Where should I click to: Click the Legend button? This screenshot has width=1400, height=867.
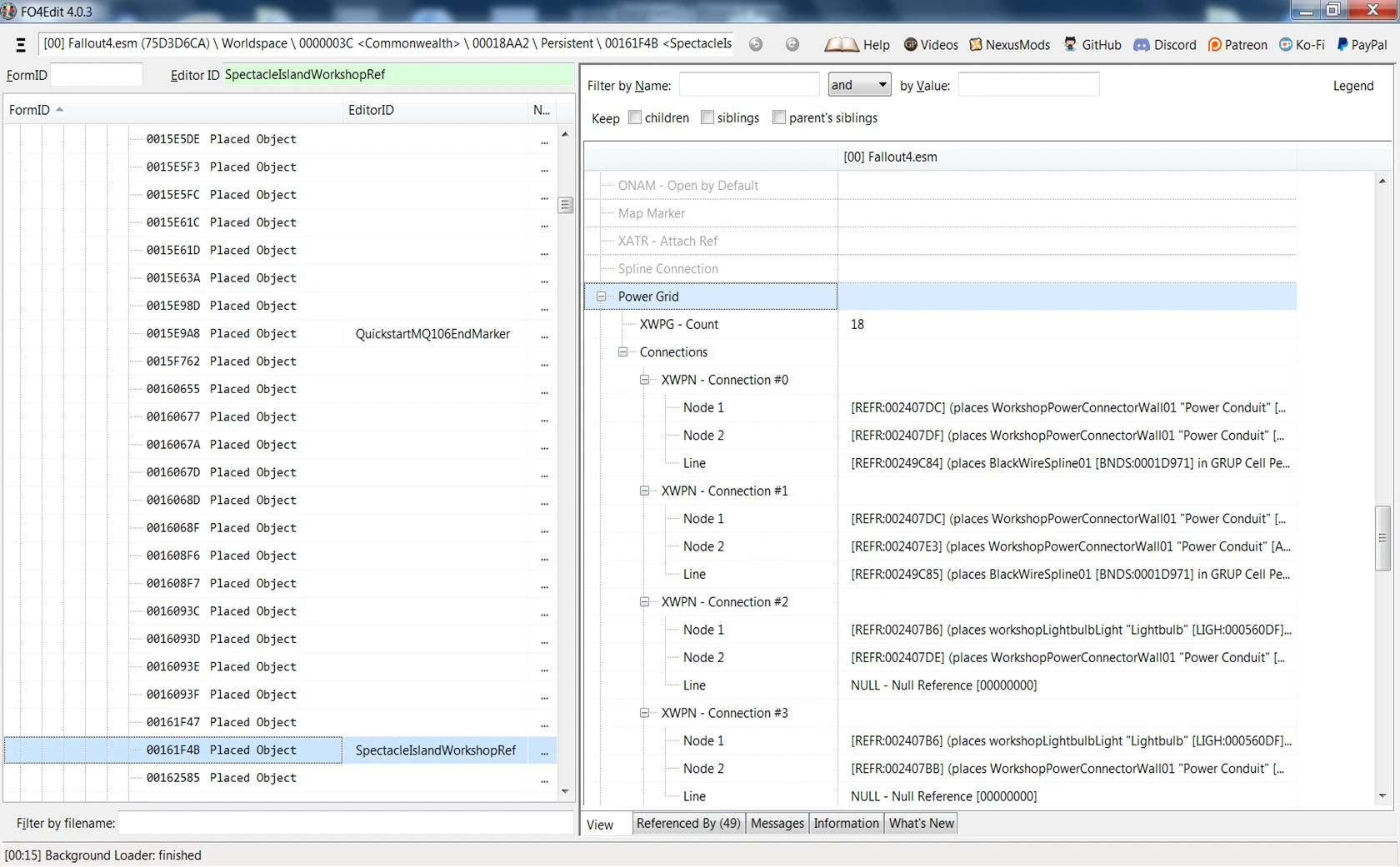[1352, 86]
